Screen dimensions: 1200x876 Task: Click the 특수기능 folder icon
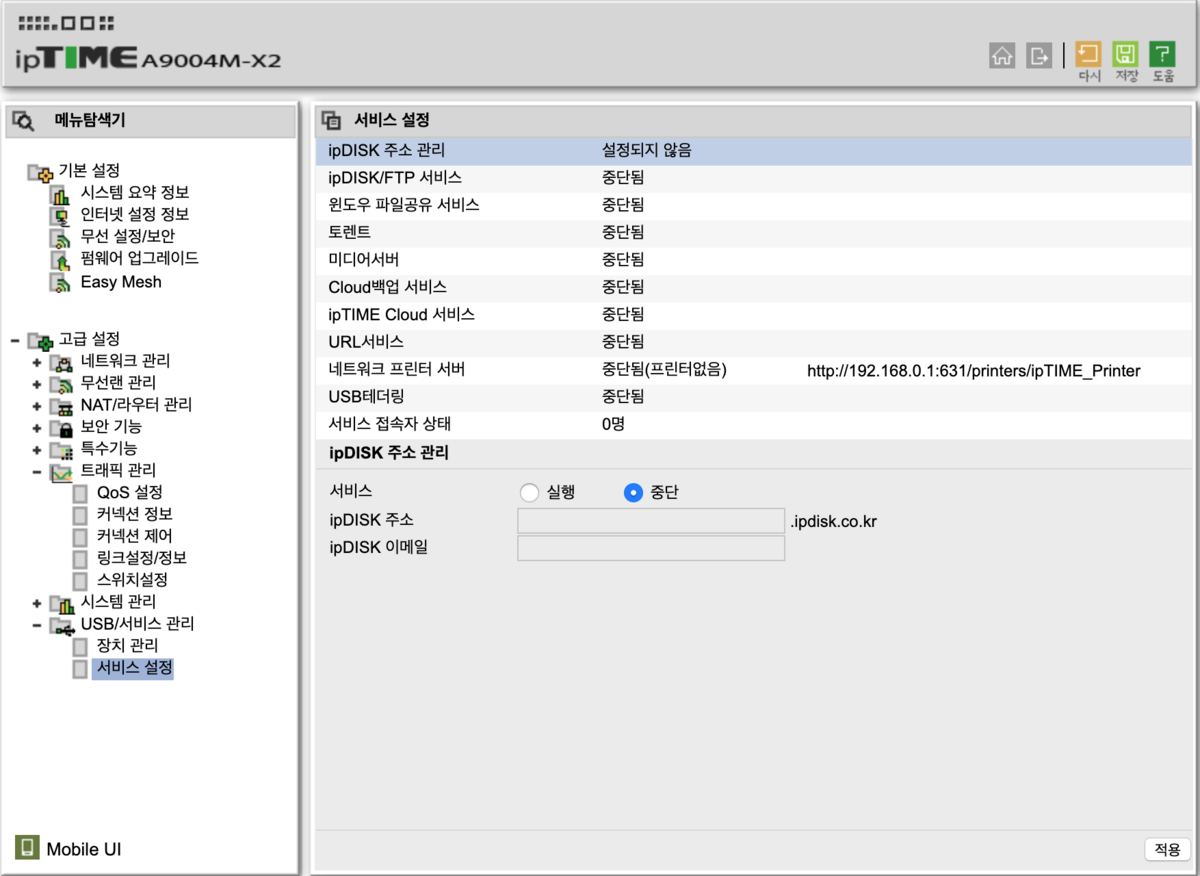click(x=62, y=449)
